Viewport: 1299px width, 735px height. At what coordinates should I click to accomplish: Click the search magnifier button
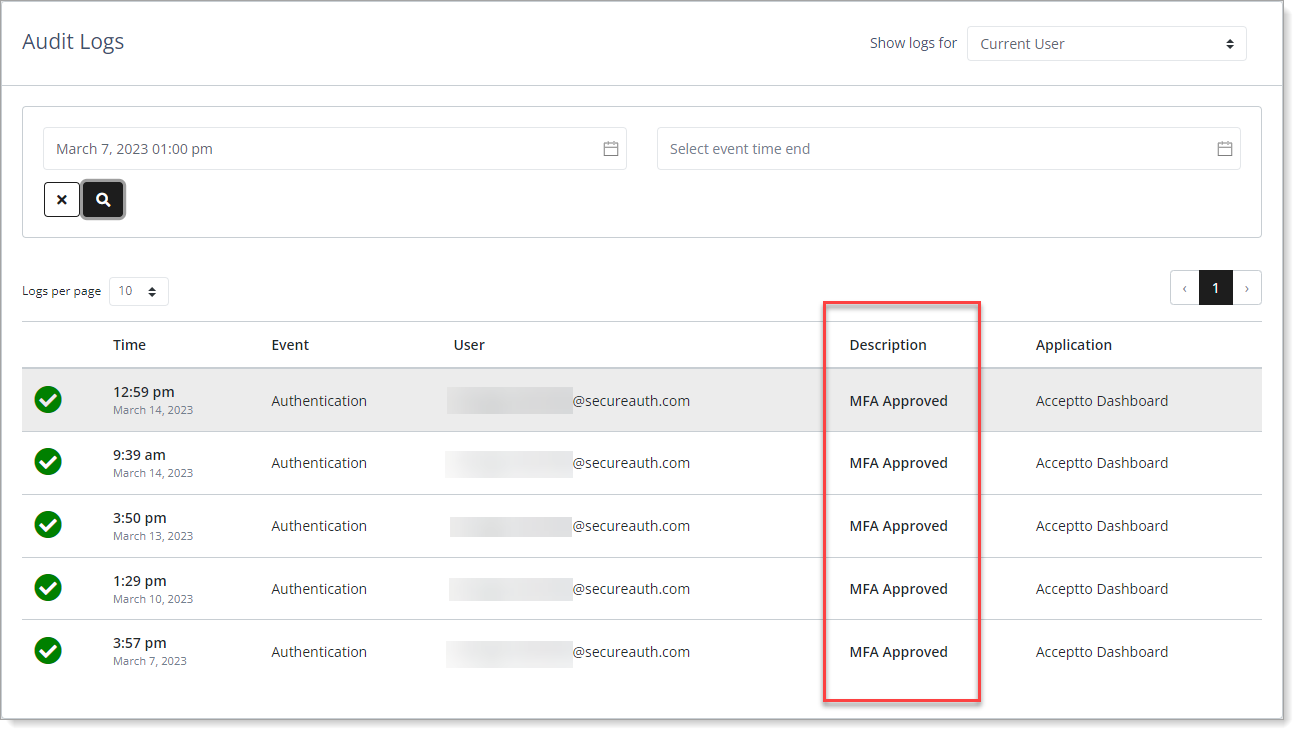[103, 200]
